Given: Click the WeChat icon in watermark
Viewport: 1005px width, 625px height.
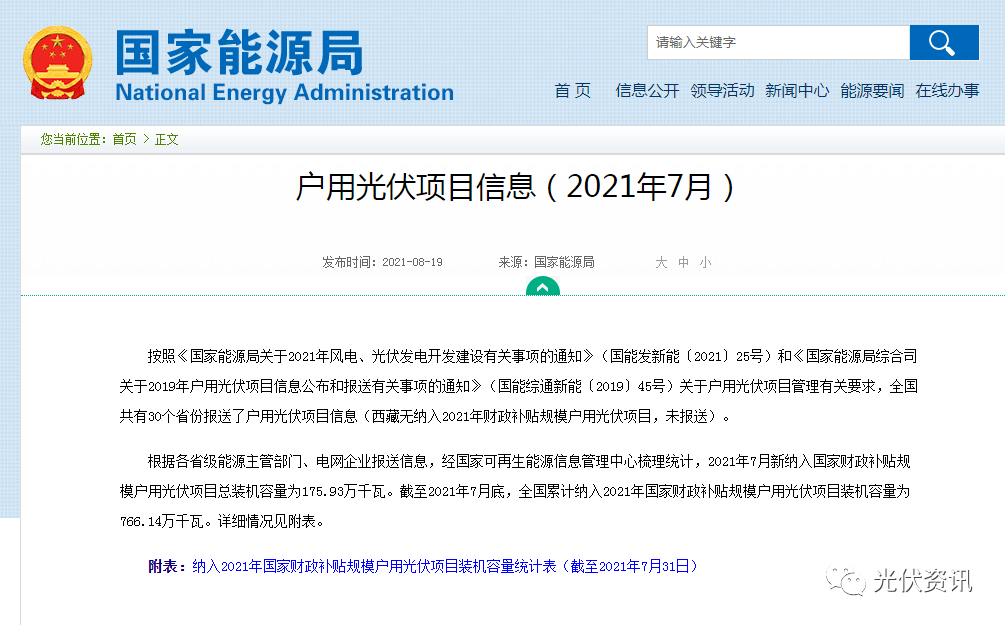Looking at the screenshot, I should pos(850,581).
